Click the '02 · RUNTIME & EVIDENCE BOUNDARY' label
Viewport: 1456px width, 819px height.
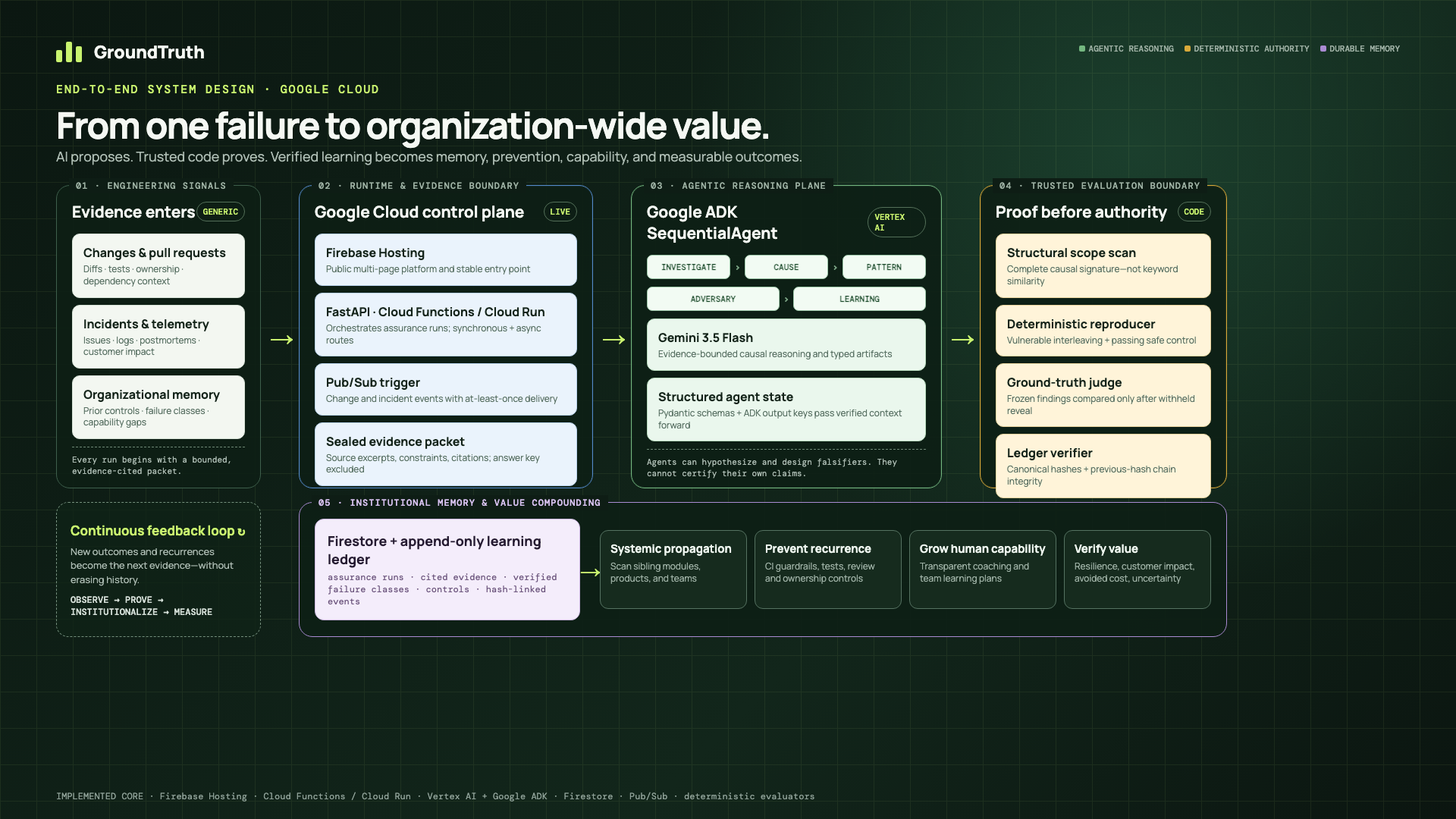click(x=419, y=186)
